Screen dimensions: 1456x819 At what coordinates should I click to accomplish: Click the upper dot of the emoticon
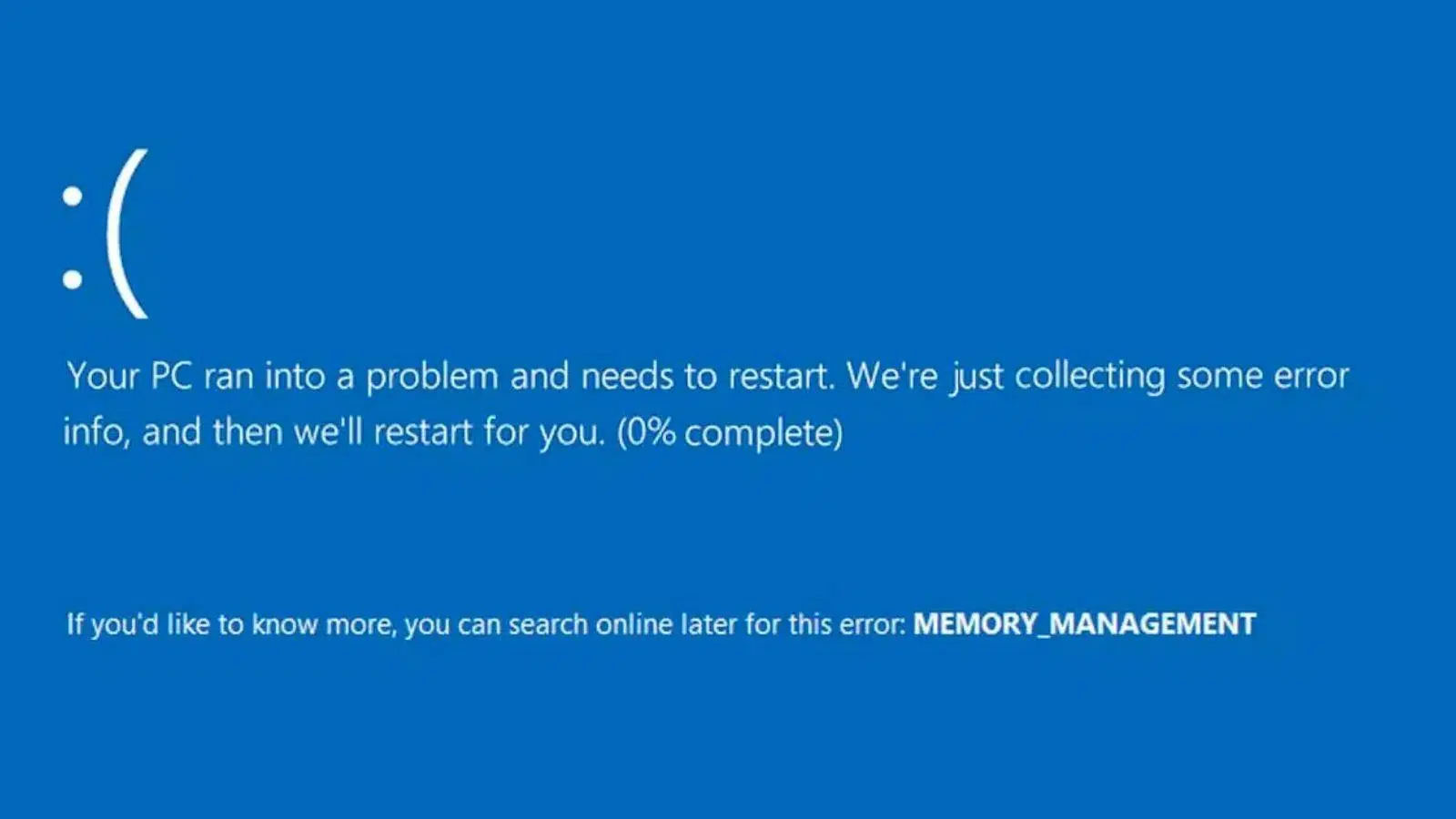72,196
